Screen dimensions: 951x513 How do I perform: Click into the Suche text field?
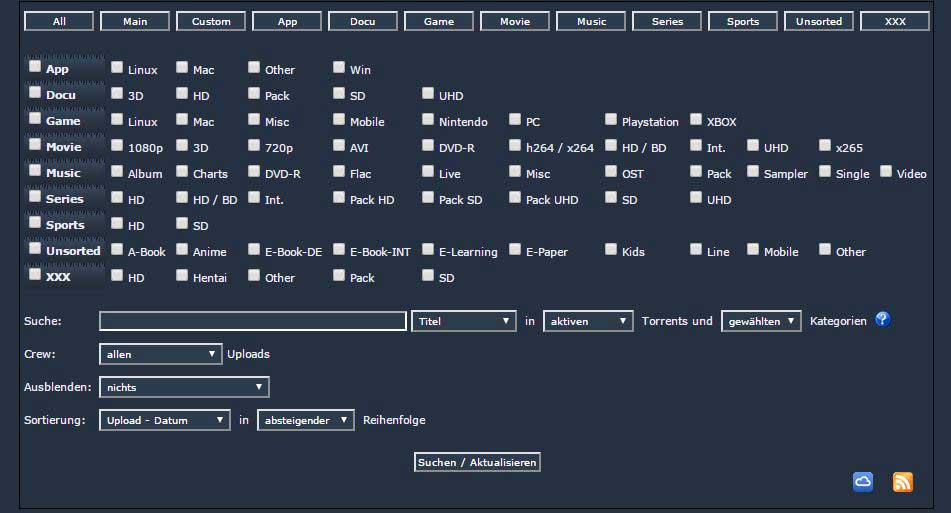point(252,321)
